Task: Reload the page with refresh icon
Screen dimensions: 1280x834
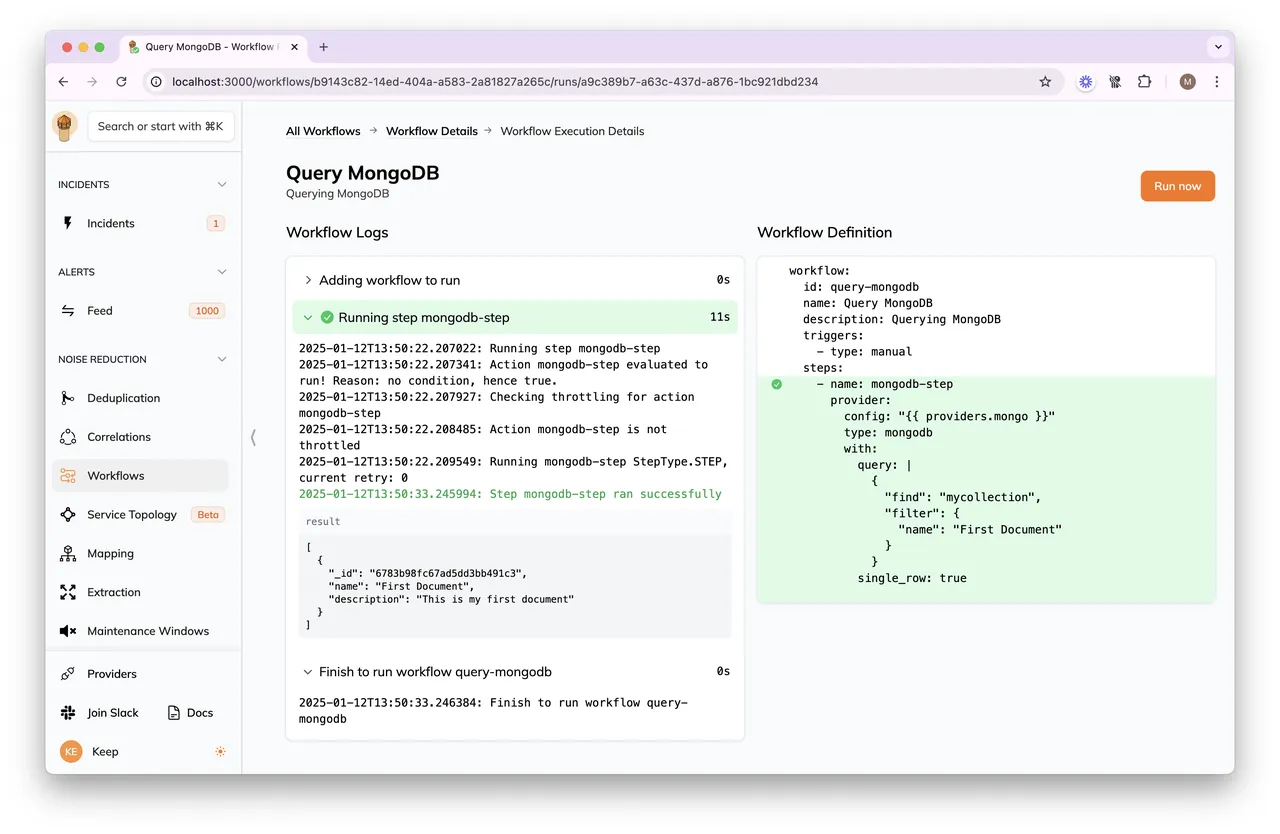Action: click(x=122, y=82)
